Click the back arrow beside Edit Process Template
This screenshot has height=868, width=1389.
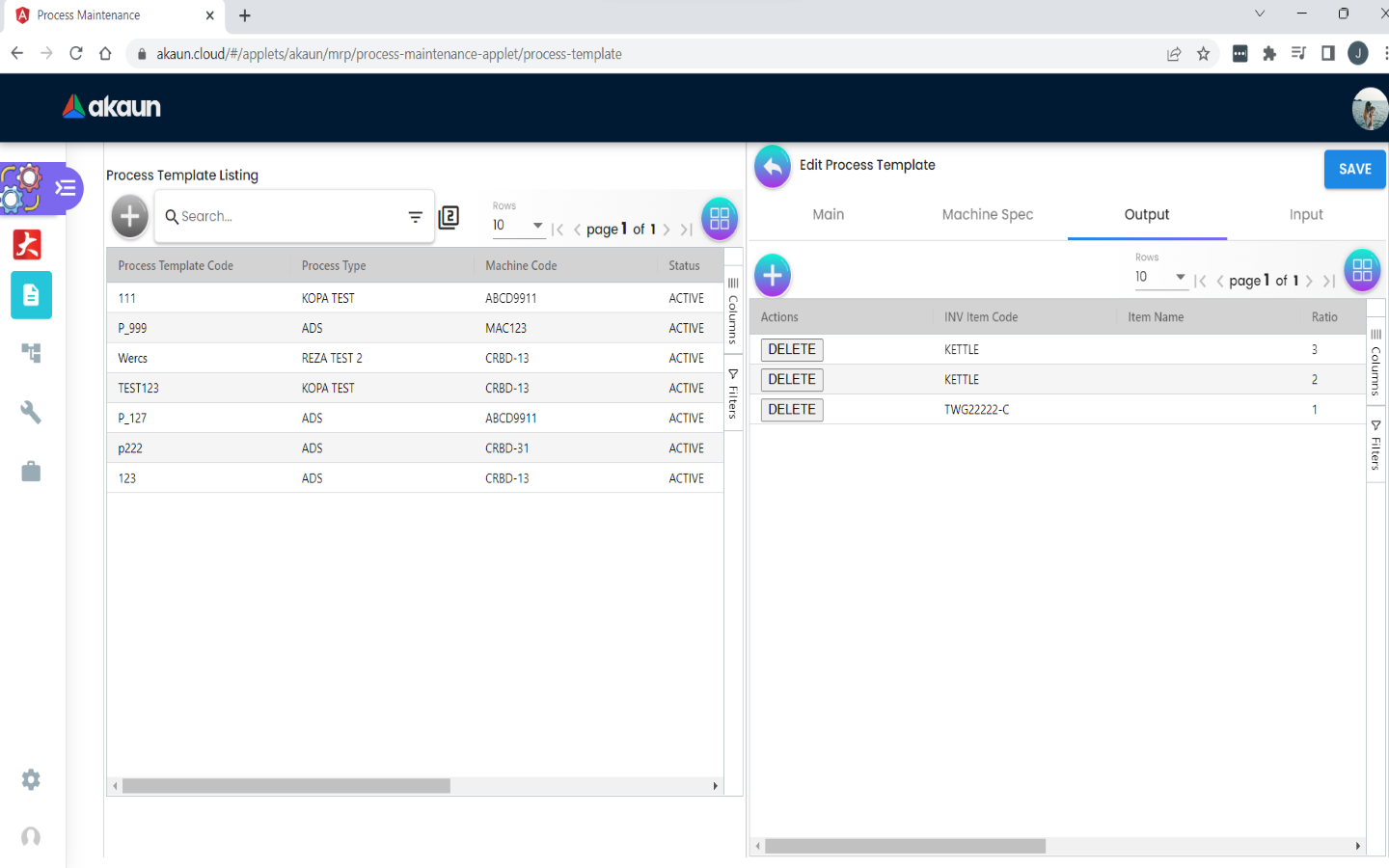[x=773, y=167]
